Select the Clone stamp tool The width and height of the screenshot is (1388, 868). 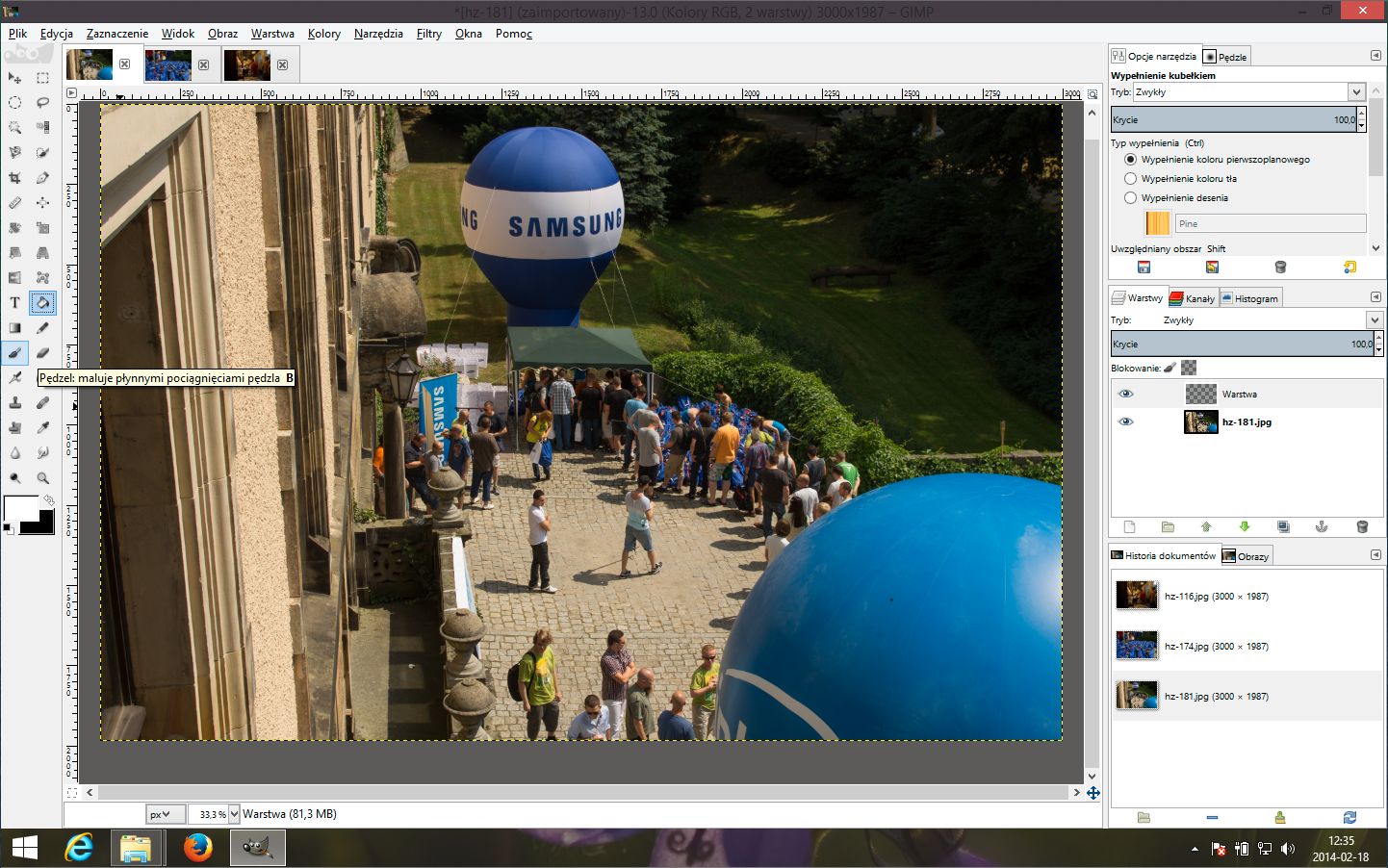[15, 403]
